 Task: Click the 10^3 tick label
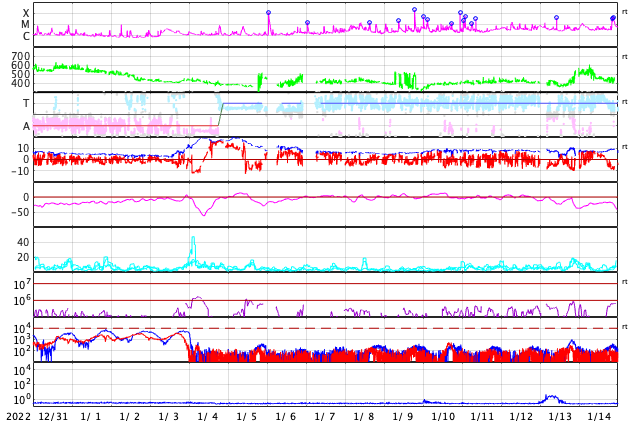[22, 340]
